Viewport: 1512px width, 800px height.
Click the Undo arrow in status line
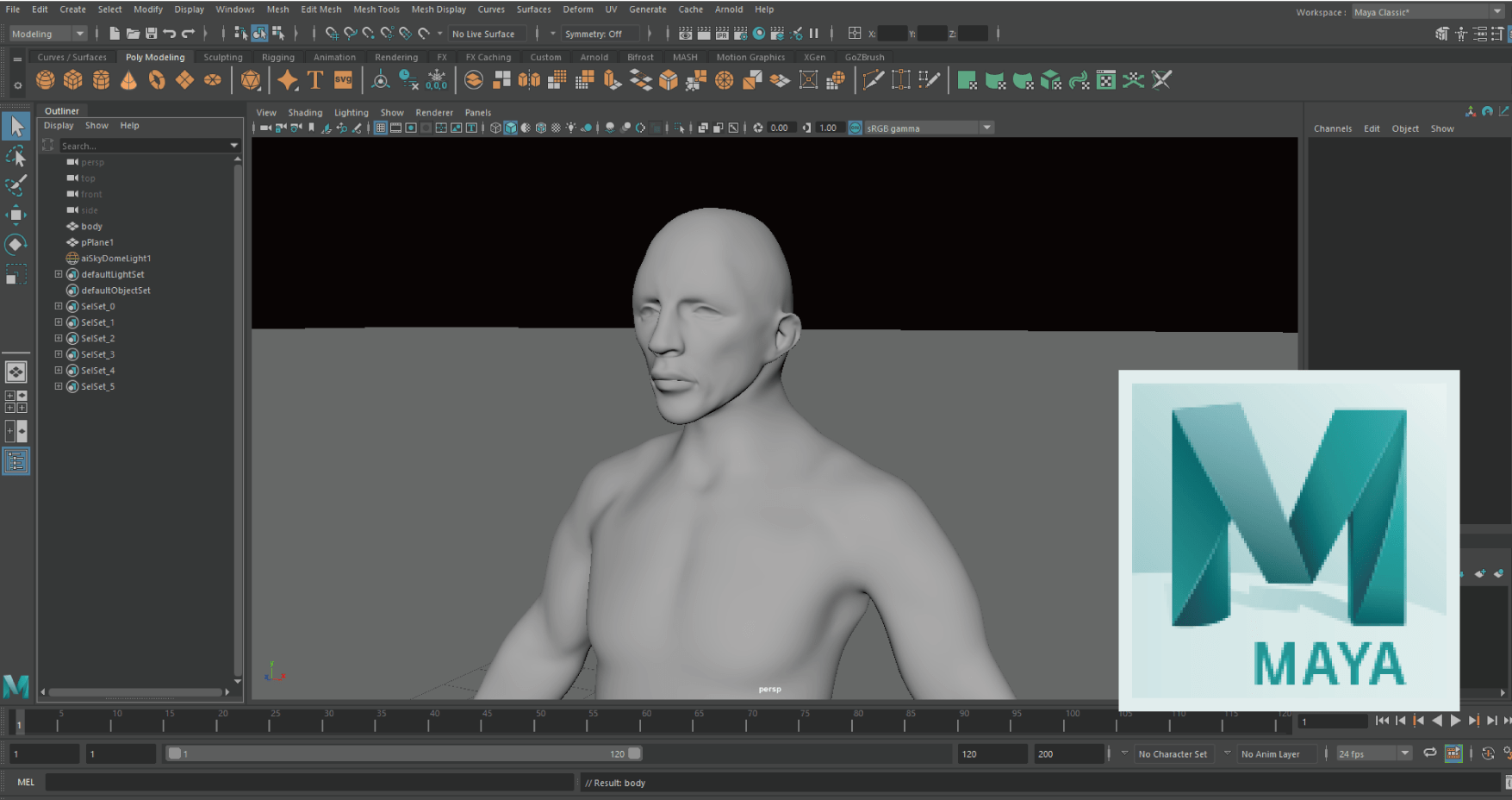pyautogui.click(x=169, y=34)
